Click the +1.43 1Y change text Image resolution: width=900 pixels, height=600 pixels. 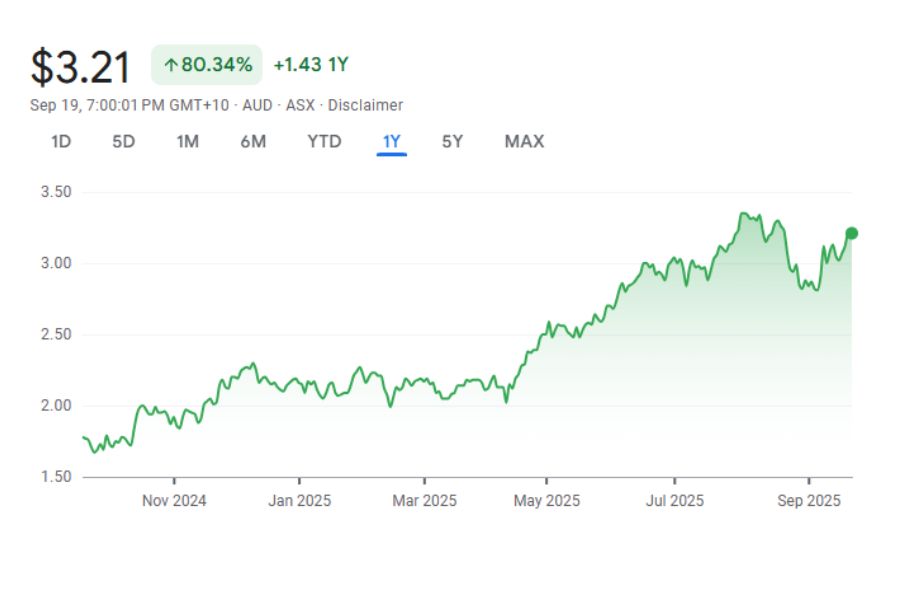coord(311,65)
